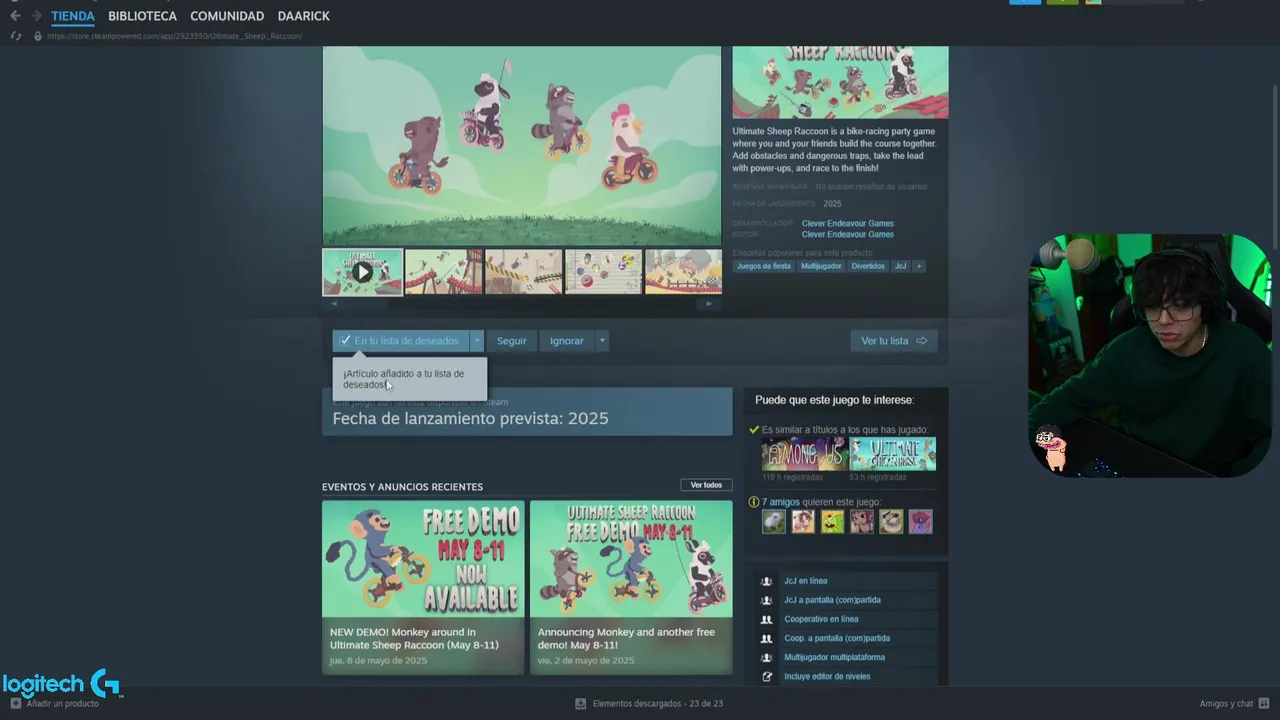Open the third friend avatar, green character

coord(832,521)
